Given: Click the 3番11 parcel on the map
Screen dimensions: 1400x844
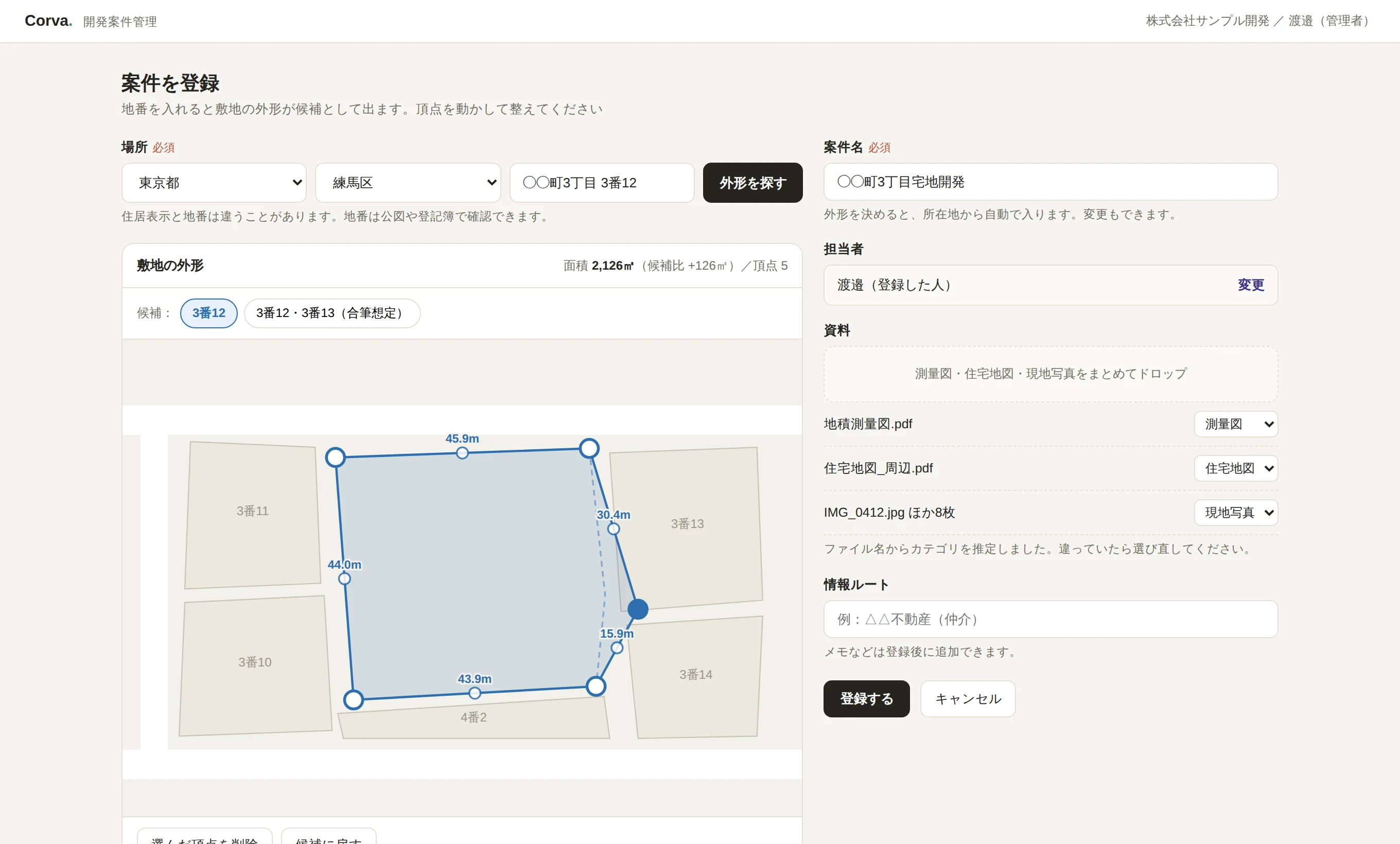Looking at the screenshot, I should (252, 515).
